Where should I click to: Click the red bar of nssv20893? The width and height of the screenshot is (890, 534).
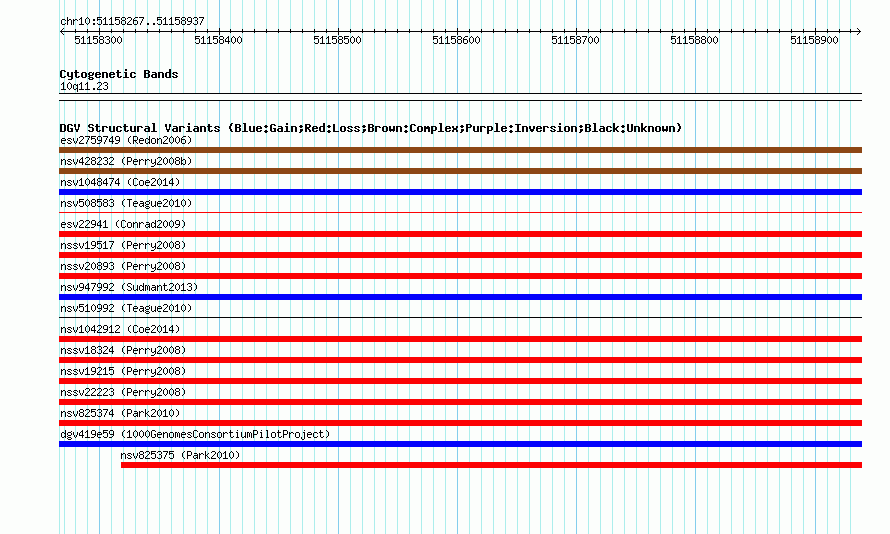[460, 276]
